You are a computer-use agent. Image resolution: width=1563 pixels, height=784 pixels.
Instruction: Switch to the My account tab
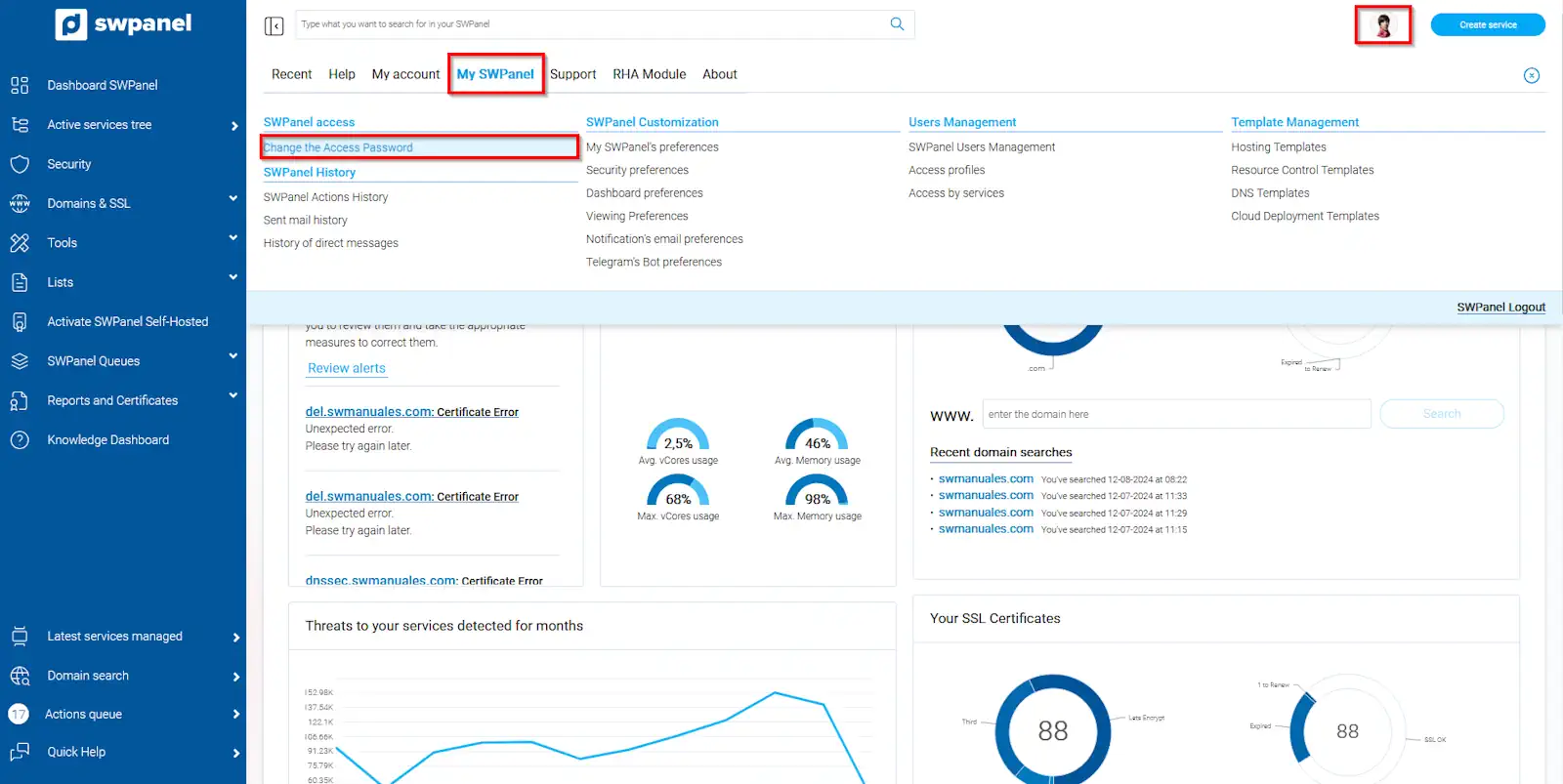405,74
